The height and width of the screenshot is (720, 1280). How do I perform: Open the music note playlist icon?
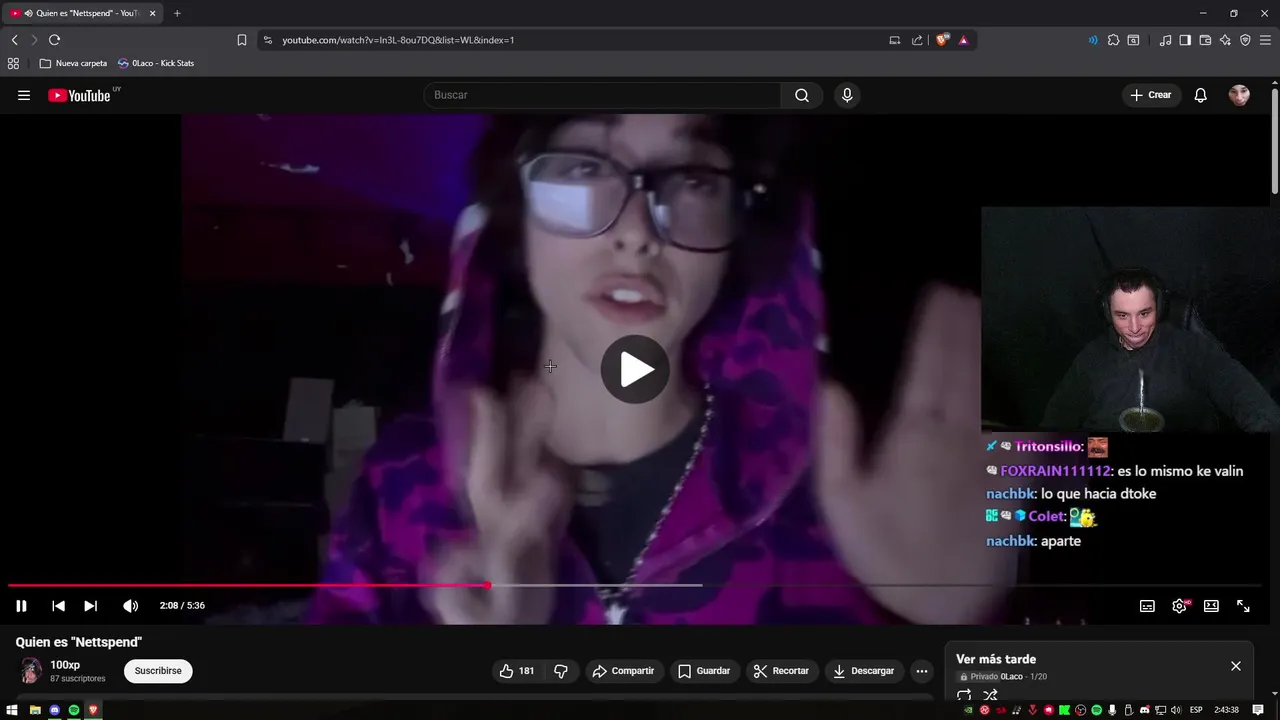click(1165, 40)
